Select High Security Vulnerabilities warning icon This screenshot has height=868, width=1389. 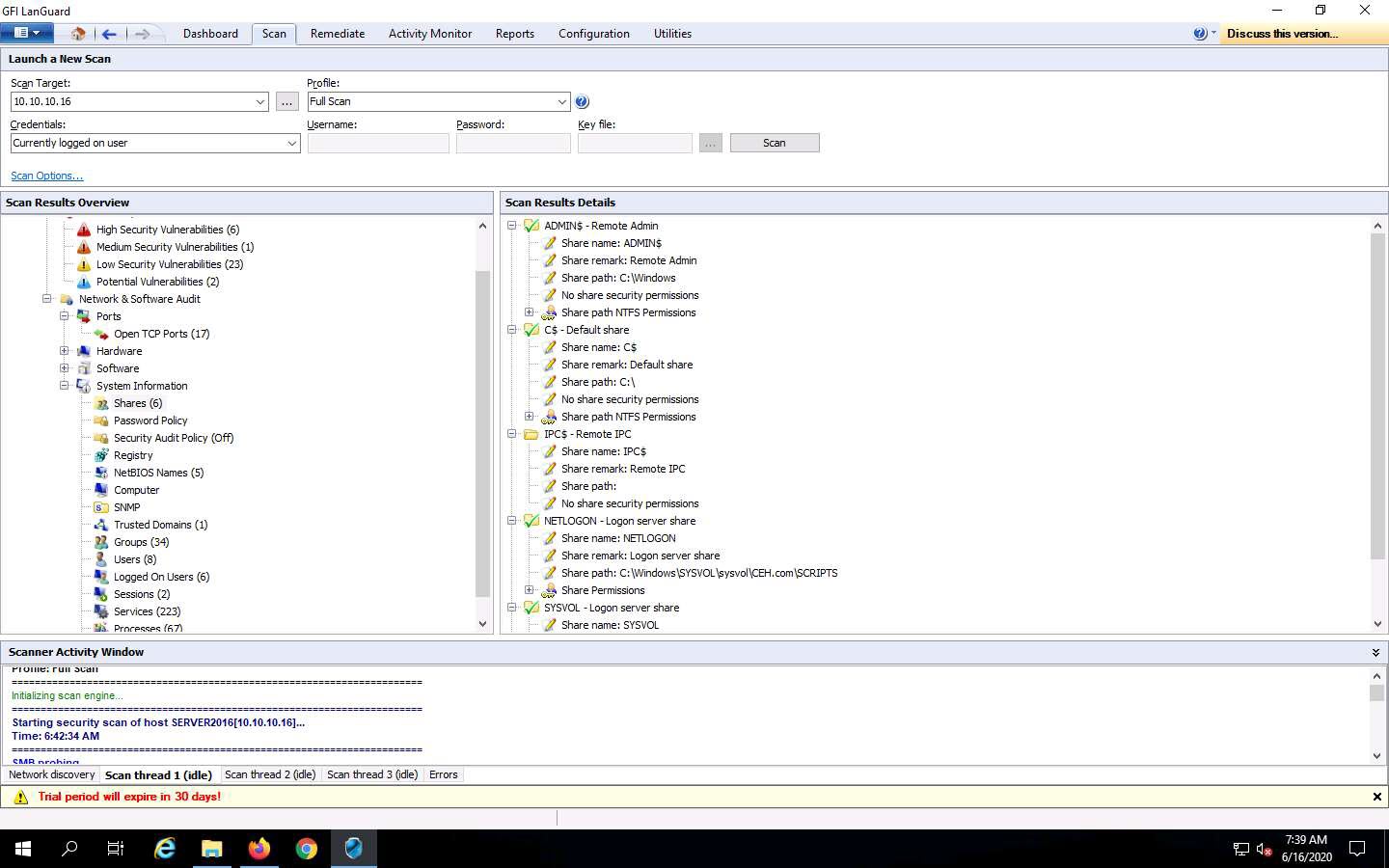coord(84,230)
